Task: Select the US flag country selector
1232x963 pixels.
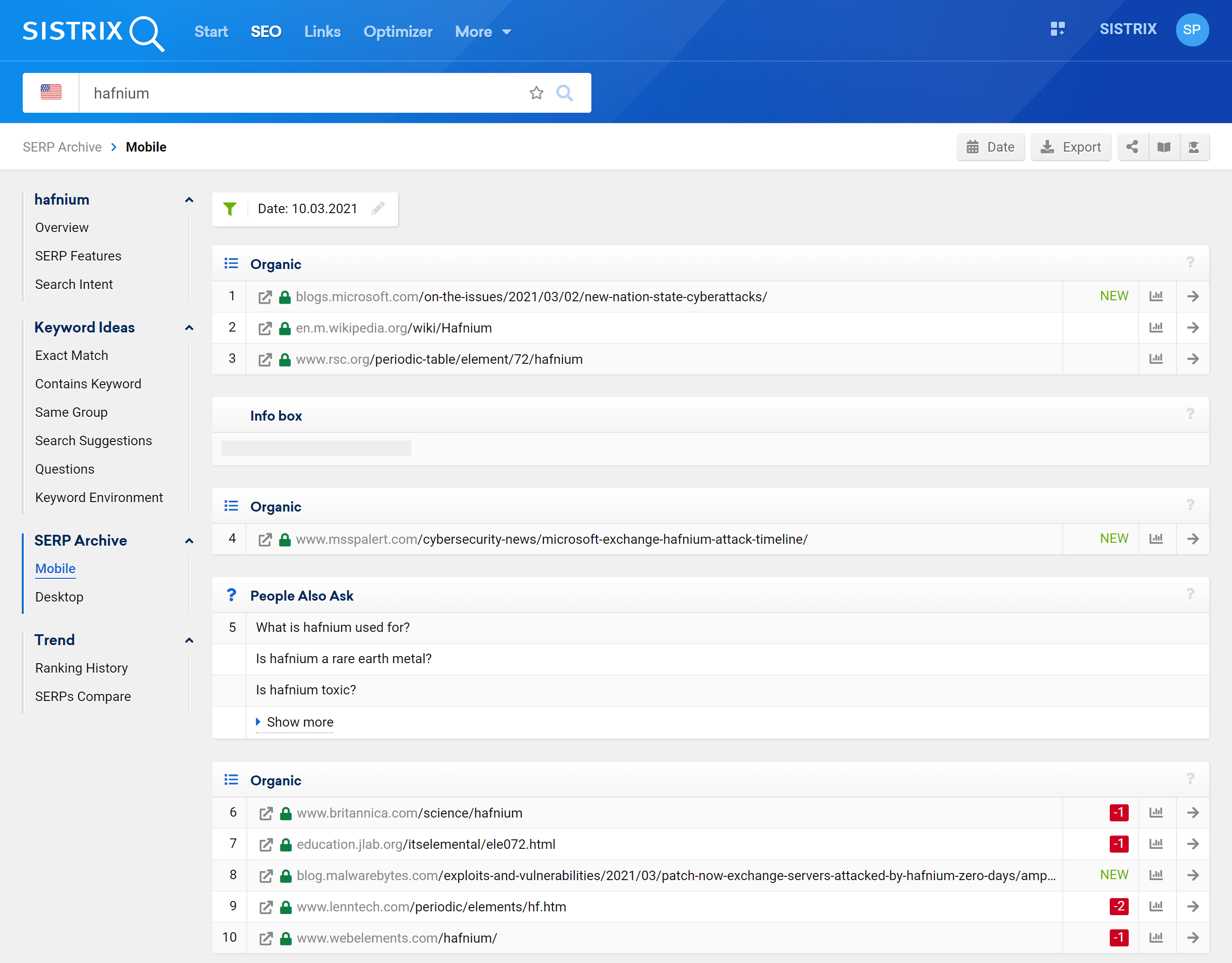Action: tap(51, 92)
